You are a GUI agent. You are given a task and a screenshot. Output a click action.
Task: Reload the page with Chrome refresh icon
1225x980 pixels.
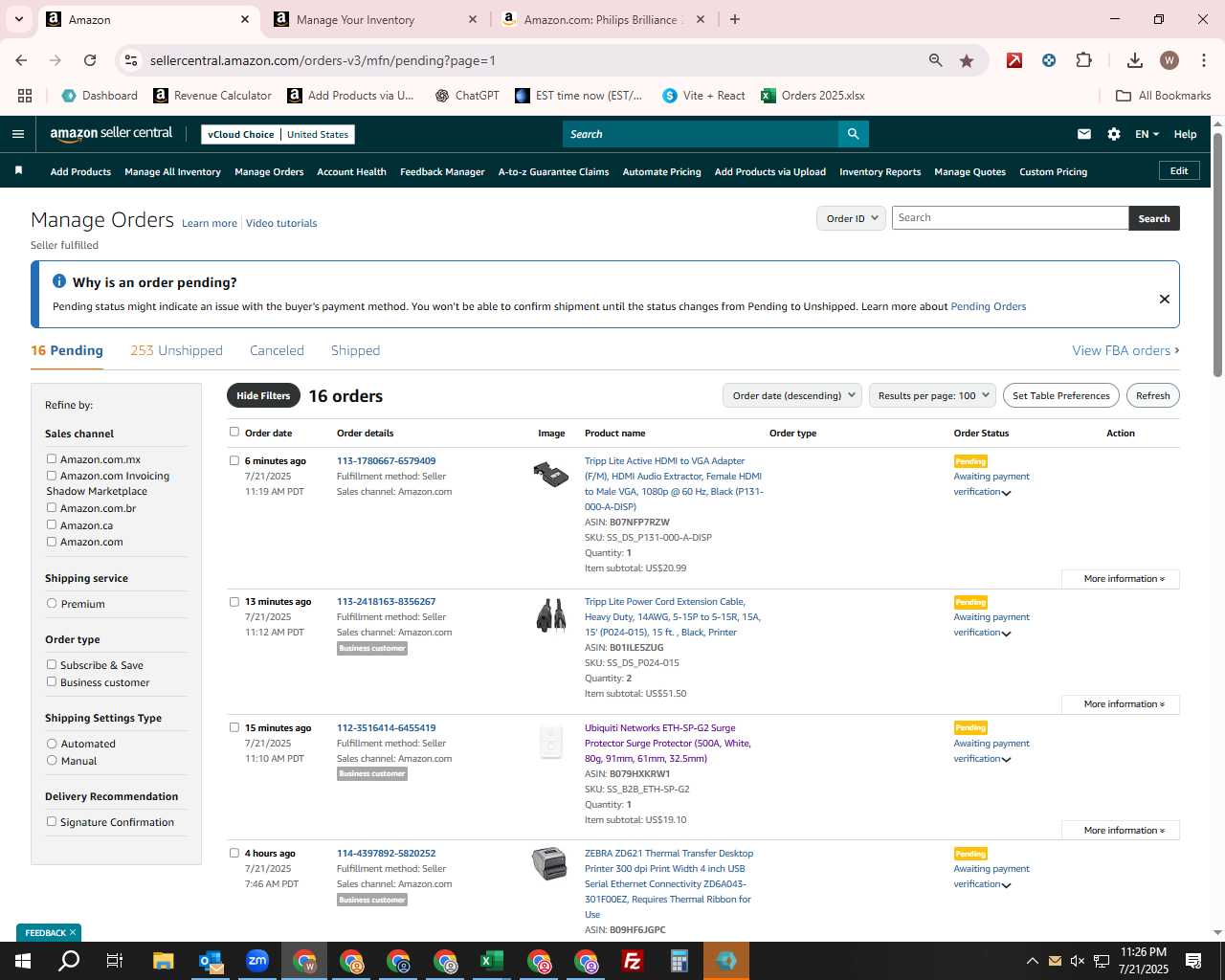90,60
